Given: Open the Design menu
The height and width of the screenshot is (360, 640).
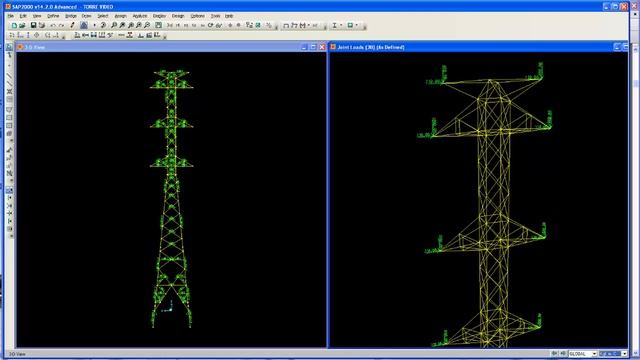Looking at the screenshot, I should pyautogui.click(x=178, y=16).
